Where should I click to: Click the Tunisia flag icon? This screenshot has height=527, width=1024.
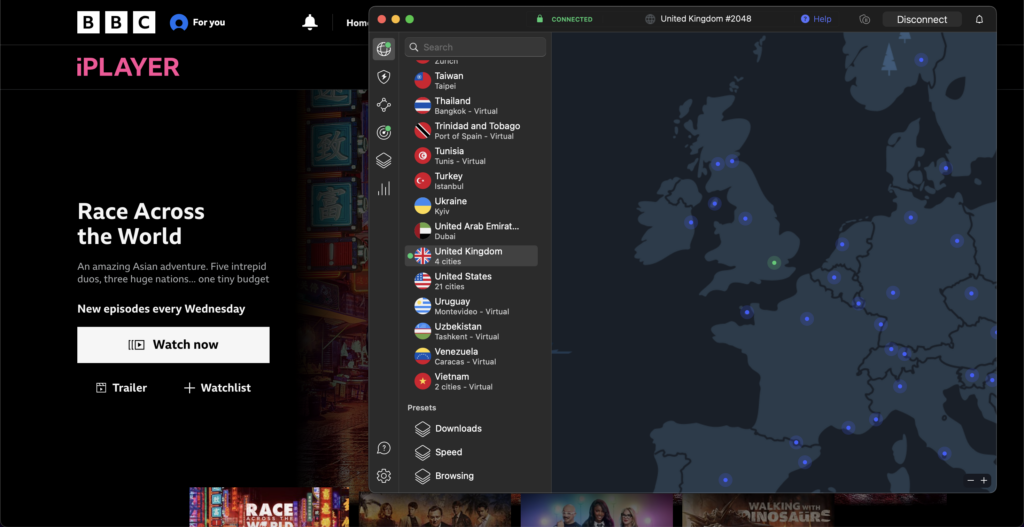[423, 155]
